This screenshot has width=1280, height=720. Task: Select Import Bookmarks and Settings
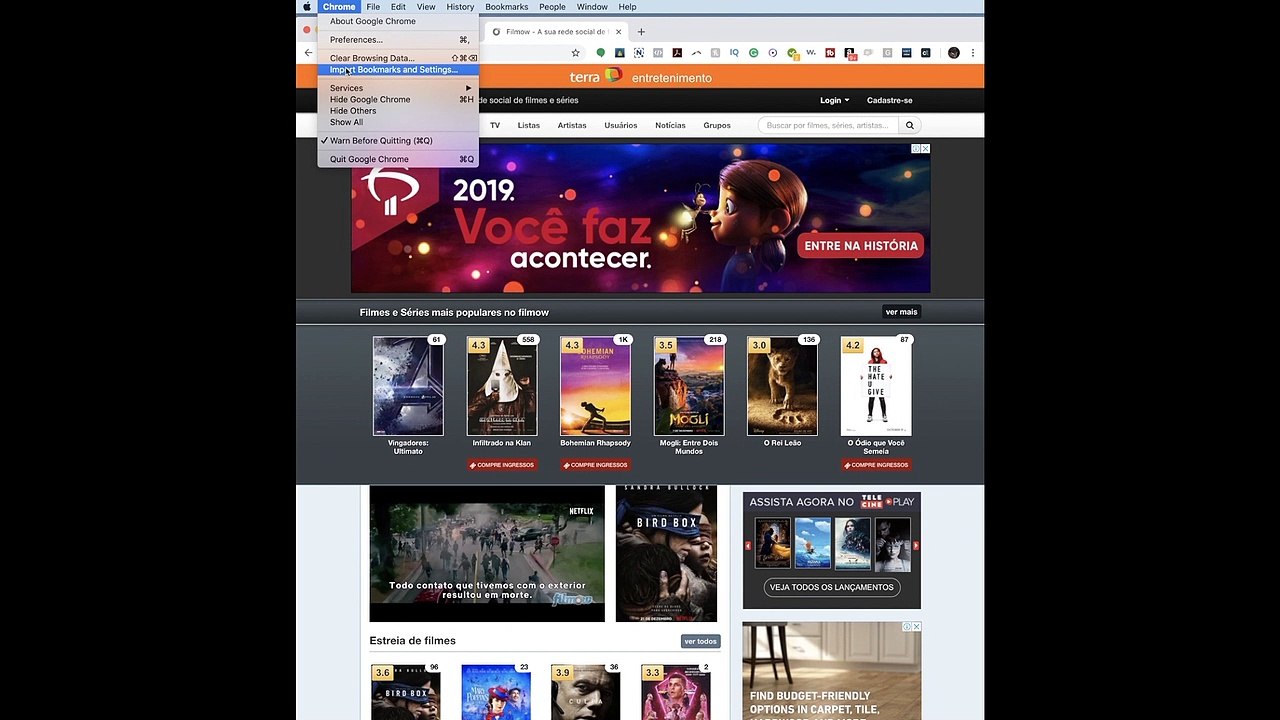click(398, 70)
